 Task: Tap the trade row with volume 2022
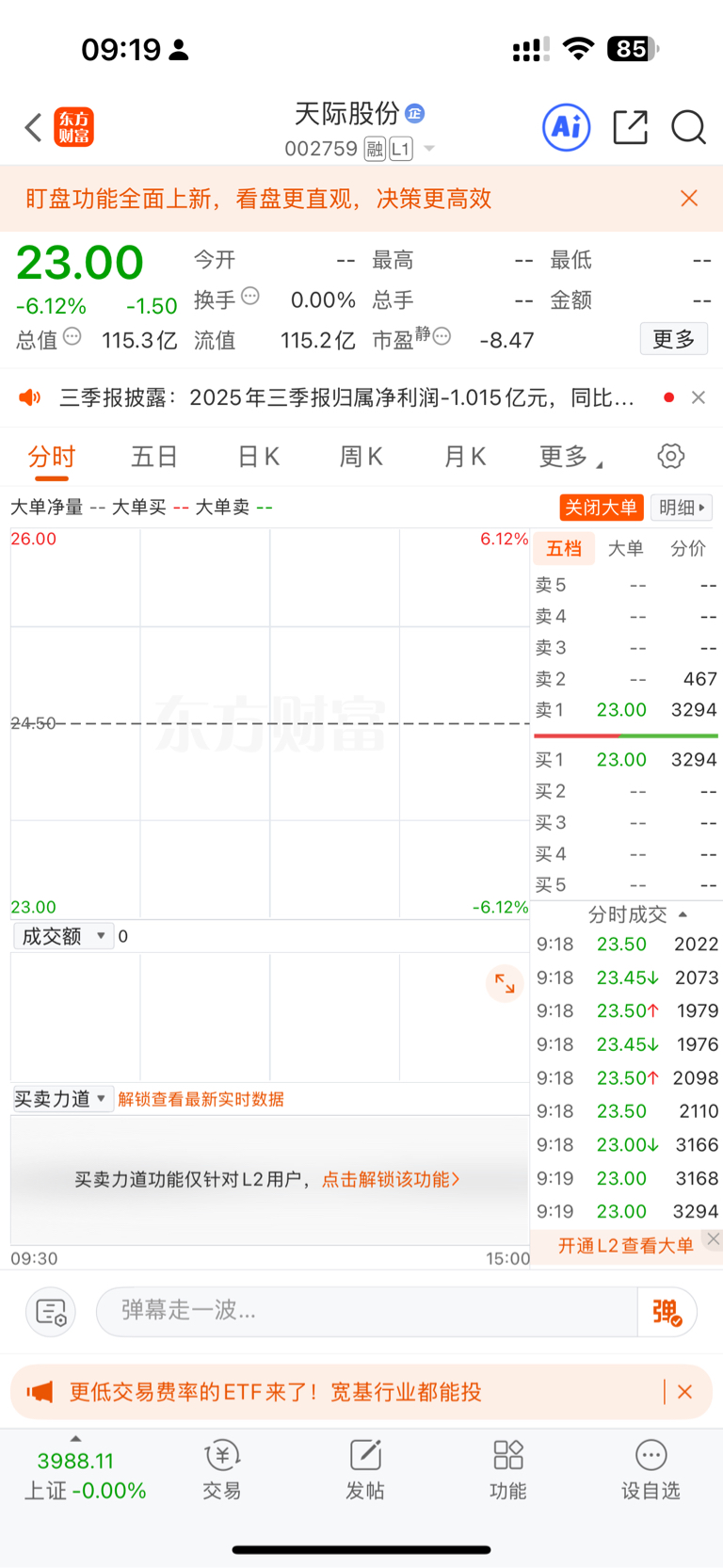[x=627, y=945]
